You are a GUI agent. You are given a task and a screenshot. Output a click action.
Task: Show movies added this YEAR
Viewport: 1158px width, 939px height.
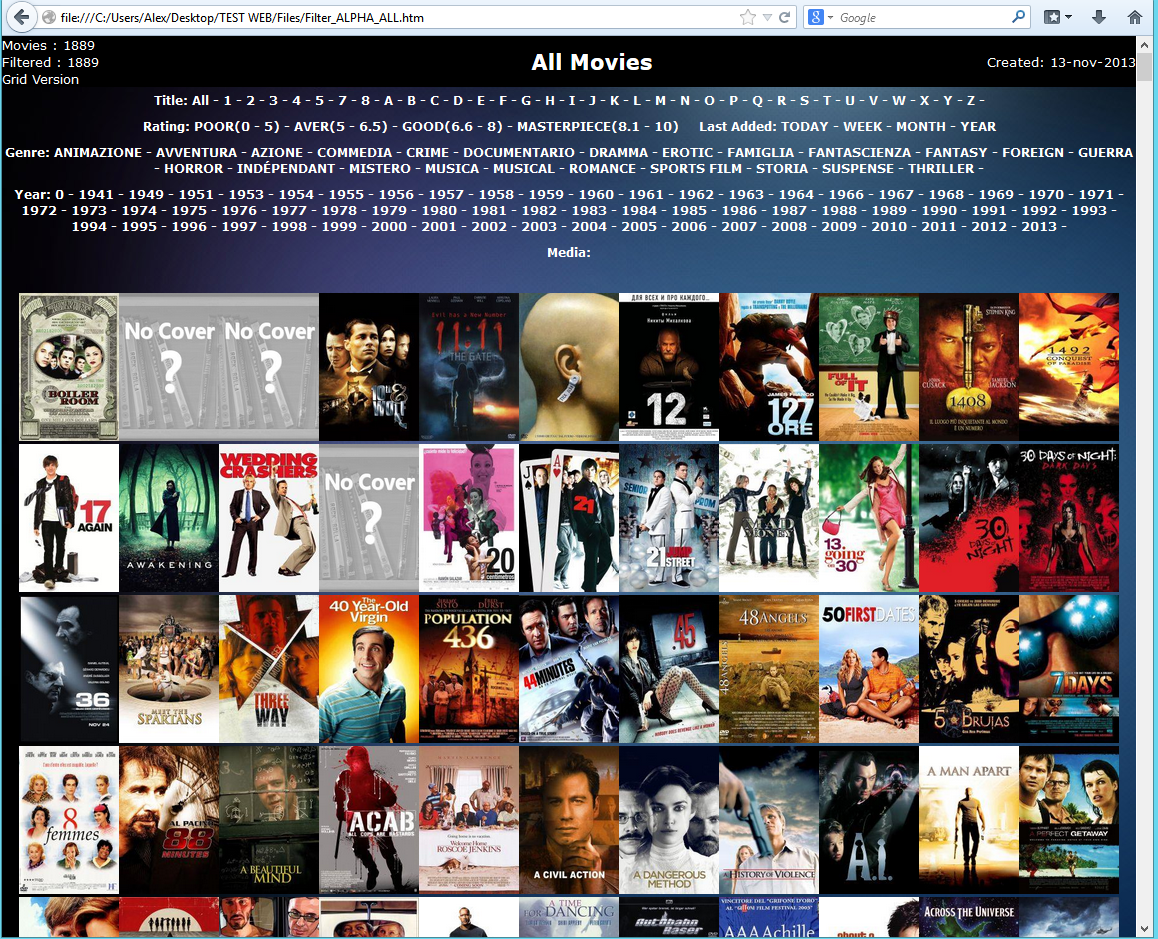[x=979, y=126]
